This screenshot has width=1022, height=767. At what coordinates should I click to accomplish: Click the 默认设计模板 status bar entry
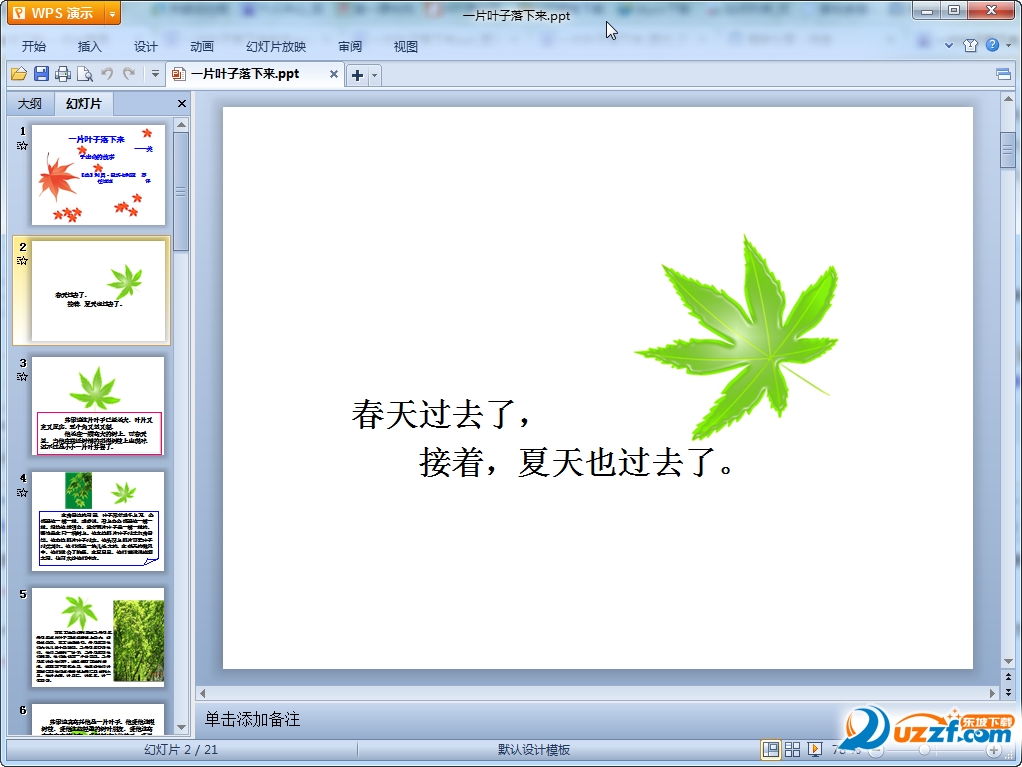[x=534, y=749]
